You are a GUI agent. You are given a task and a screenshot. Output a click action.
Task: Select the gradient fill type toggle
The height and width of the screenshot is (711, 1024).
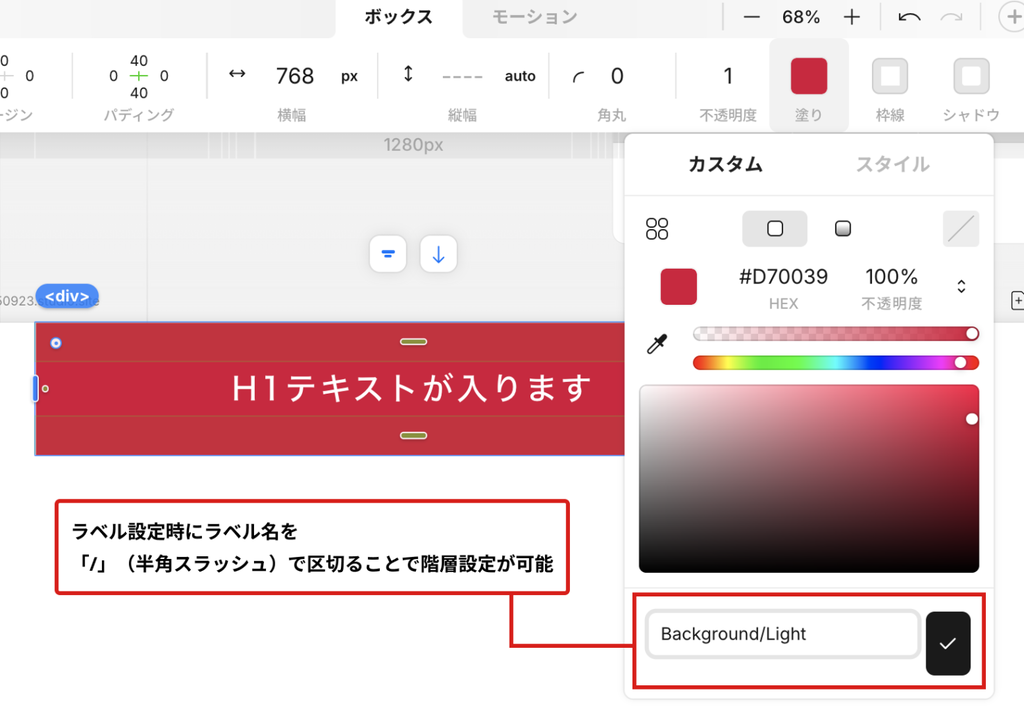(843, 229)
